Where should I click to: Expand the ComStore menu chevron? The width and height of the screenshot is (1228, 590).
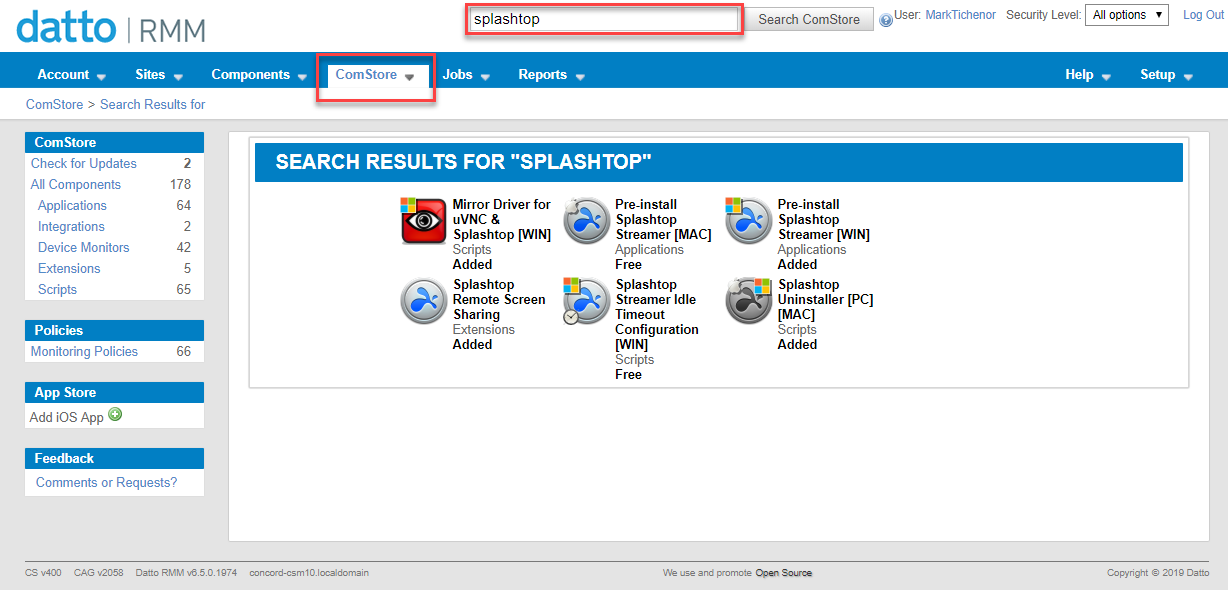pyautogui.click(x=409, y=75)
